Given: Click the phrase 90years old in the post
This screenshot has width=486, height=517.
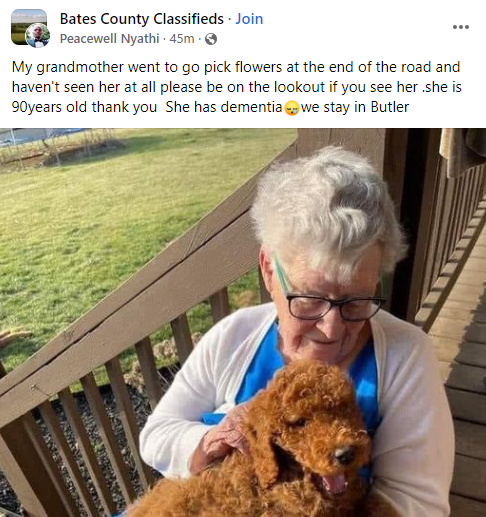Looking at the screenshot, I should click(x=50, y=107).
